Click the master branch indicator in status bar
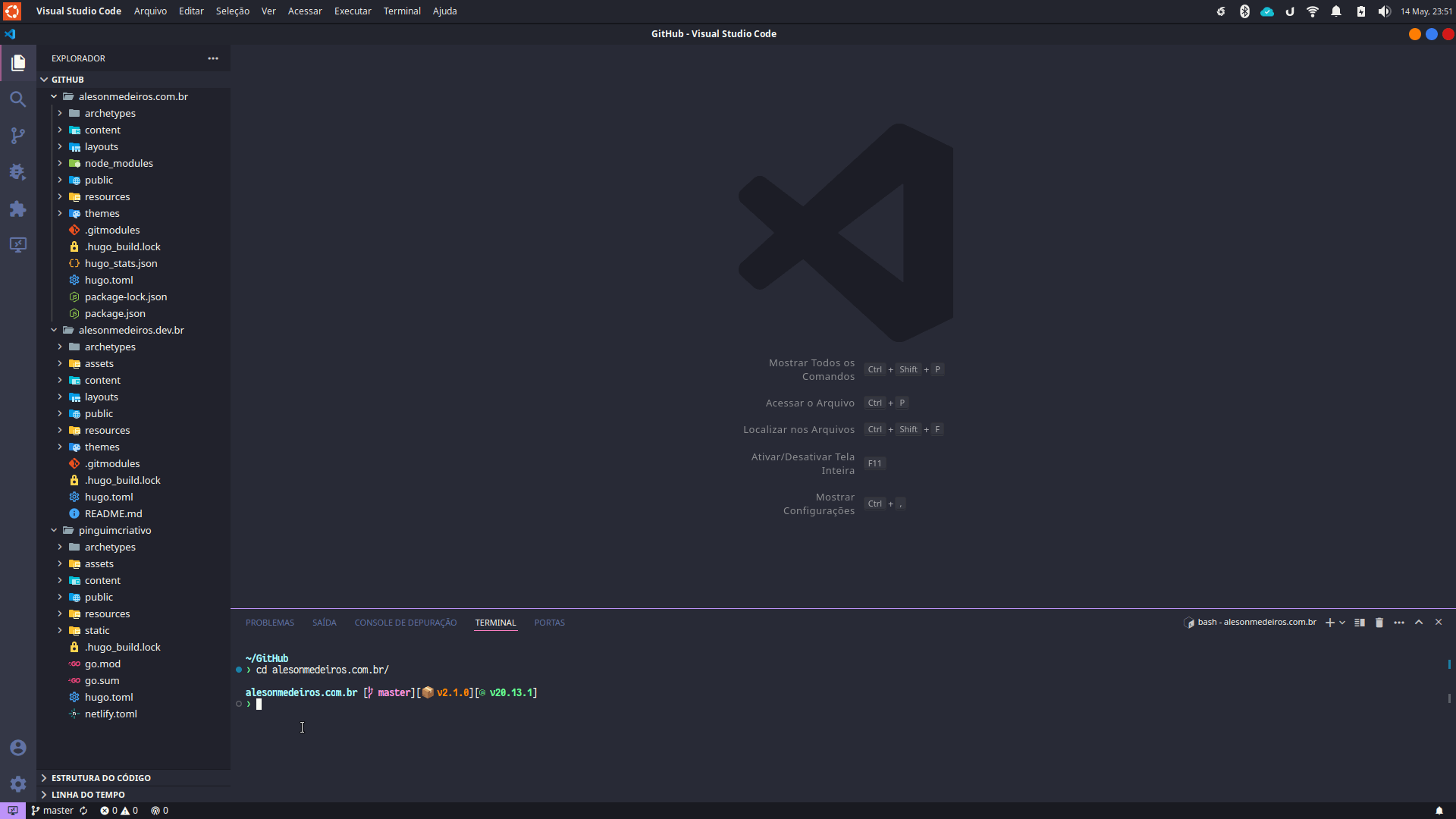 click(x=52, y=810)
